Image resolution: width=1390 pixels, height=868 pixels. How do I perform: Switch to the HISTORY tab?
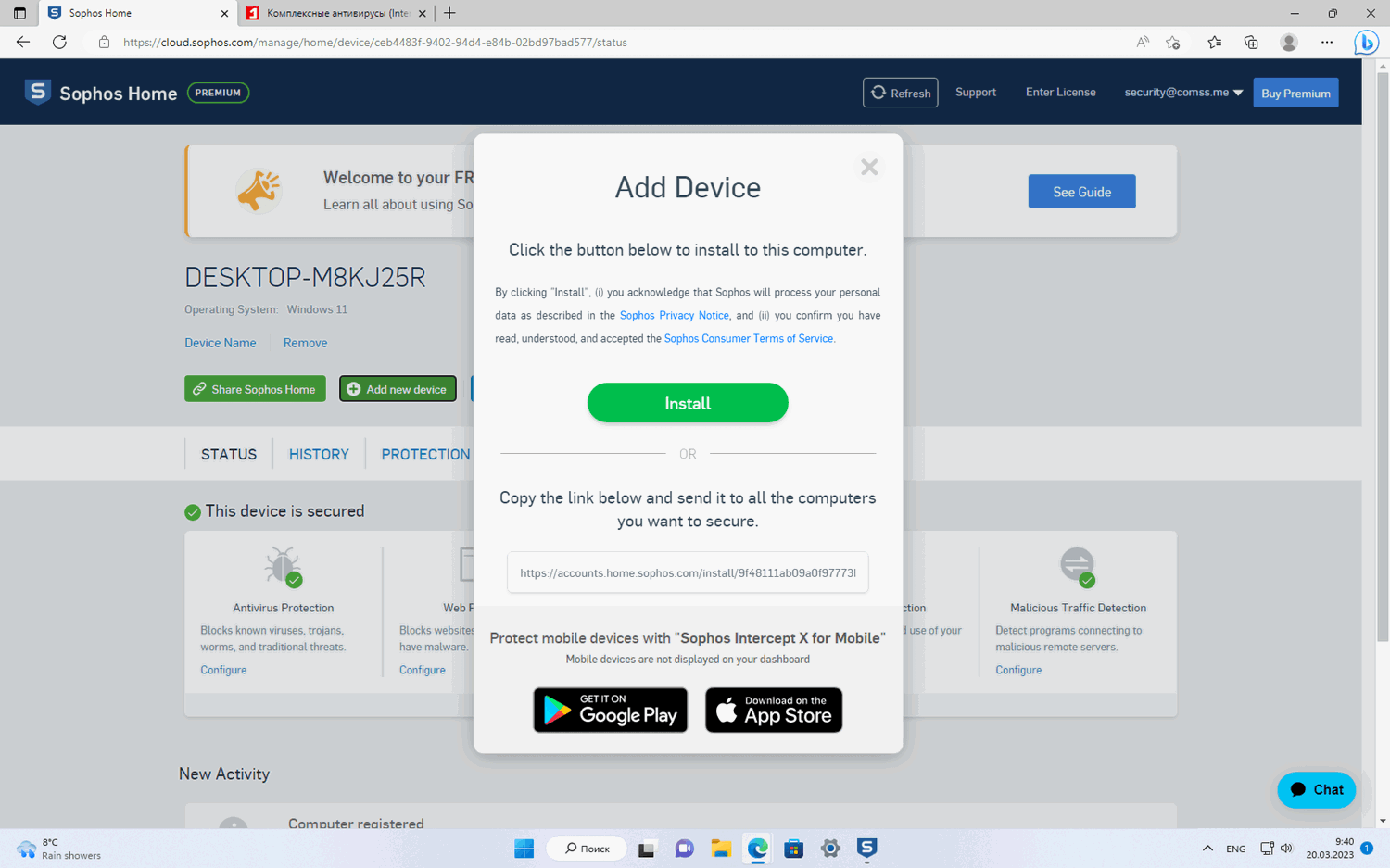click(x=319, y=454)
